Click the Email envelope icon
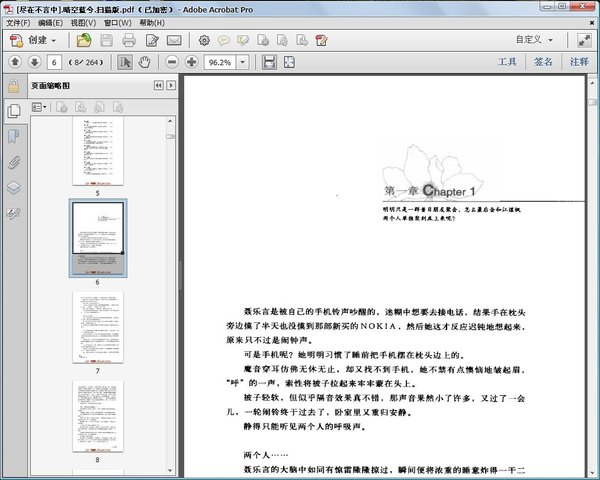The image size is (600, 480). (173, 41)
